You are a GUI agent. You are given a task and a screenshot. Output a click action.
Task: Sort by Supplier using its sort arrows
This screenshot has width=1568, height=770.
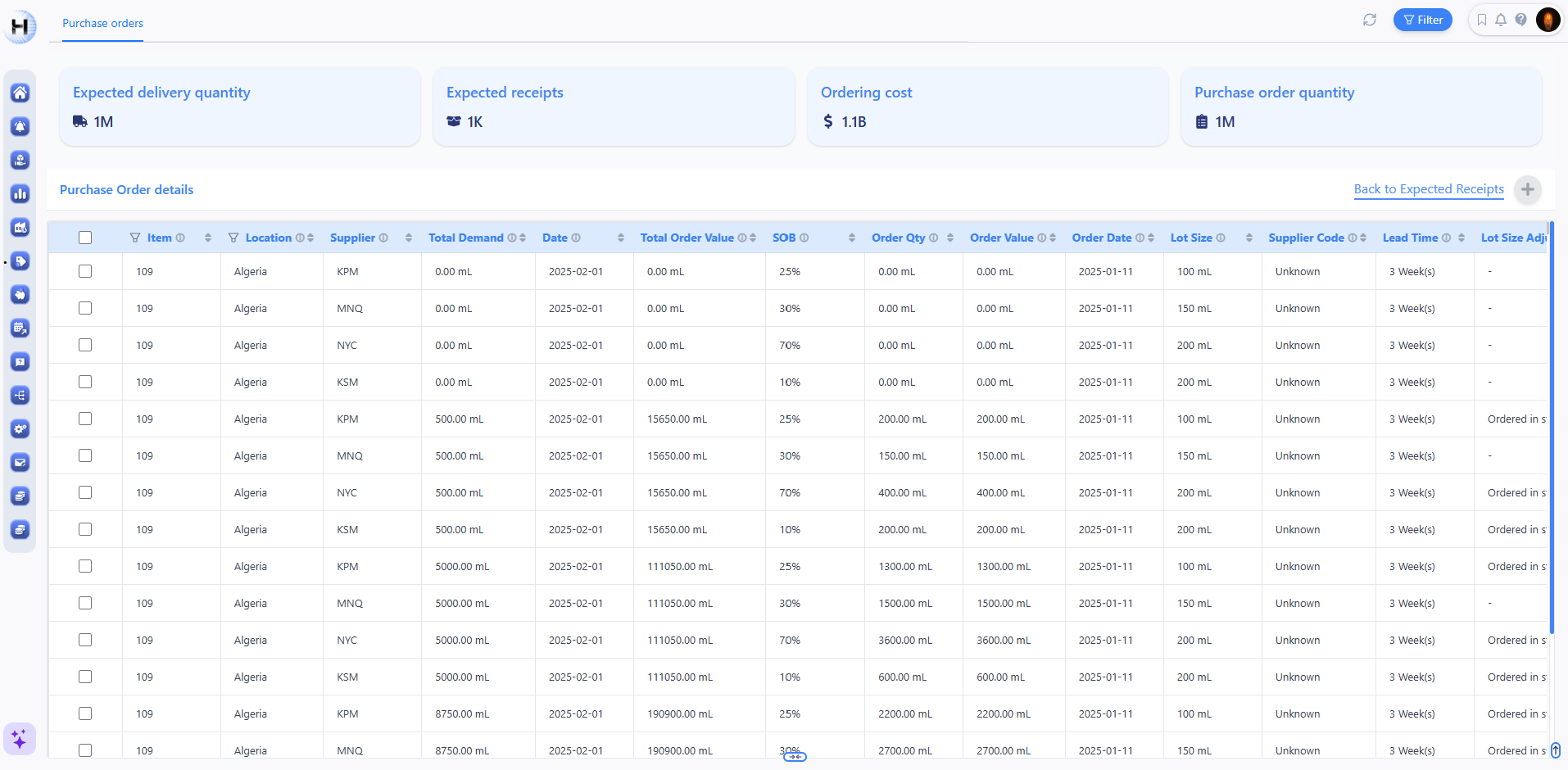click(408, 238)
